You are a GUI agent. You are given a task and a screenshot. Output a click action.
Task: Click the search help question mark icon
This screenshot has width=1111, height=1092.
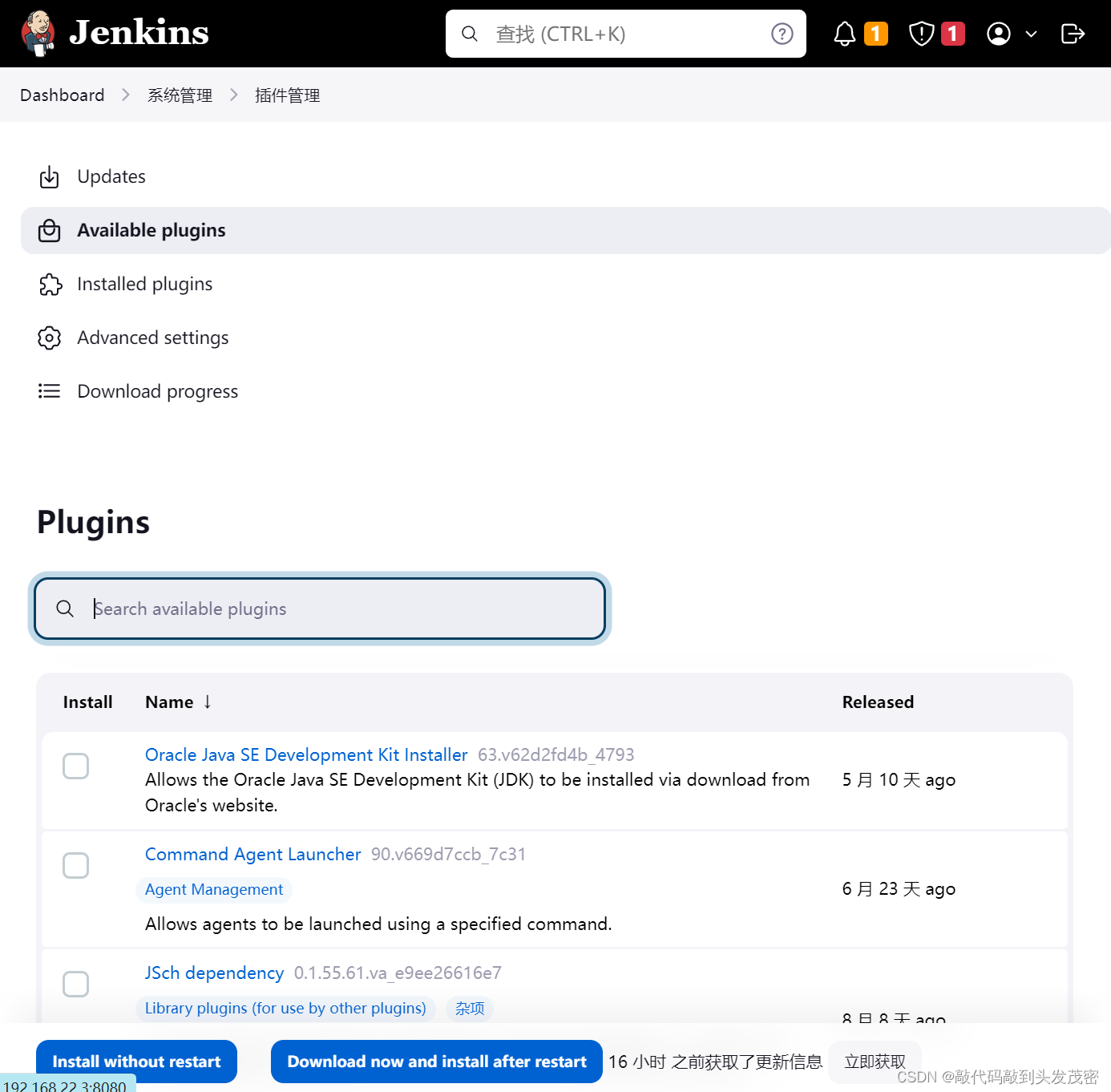coord(782,34)
